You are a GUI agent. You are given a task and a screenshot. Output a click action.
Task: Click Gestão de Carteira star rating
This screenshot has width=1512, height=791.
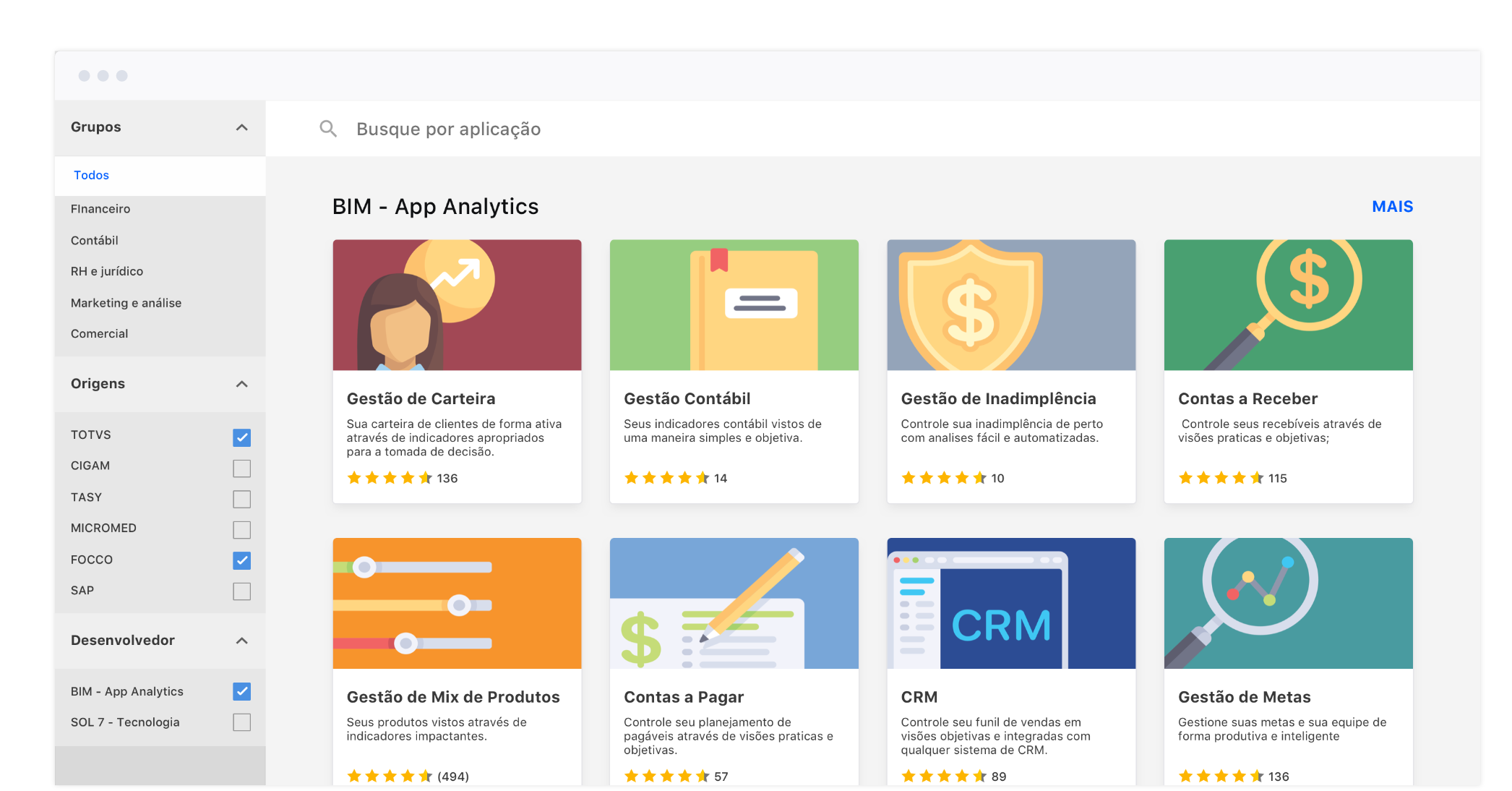[390, 478]
